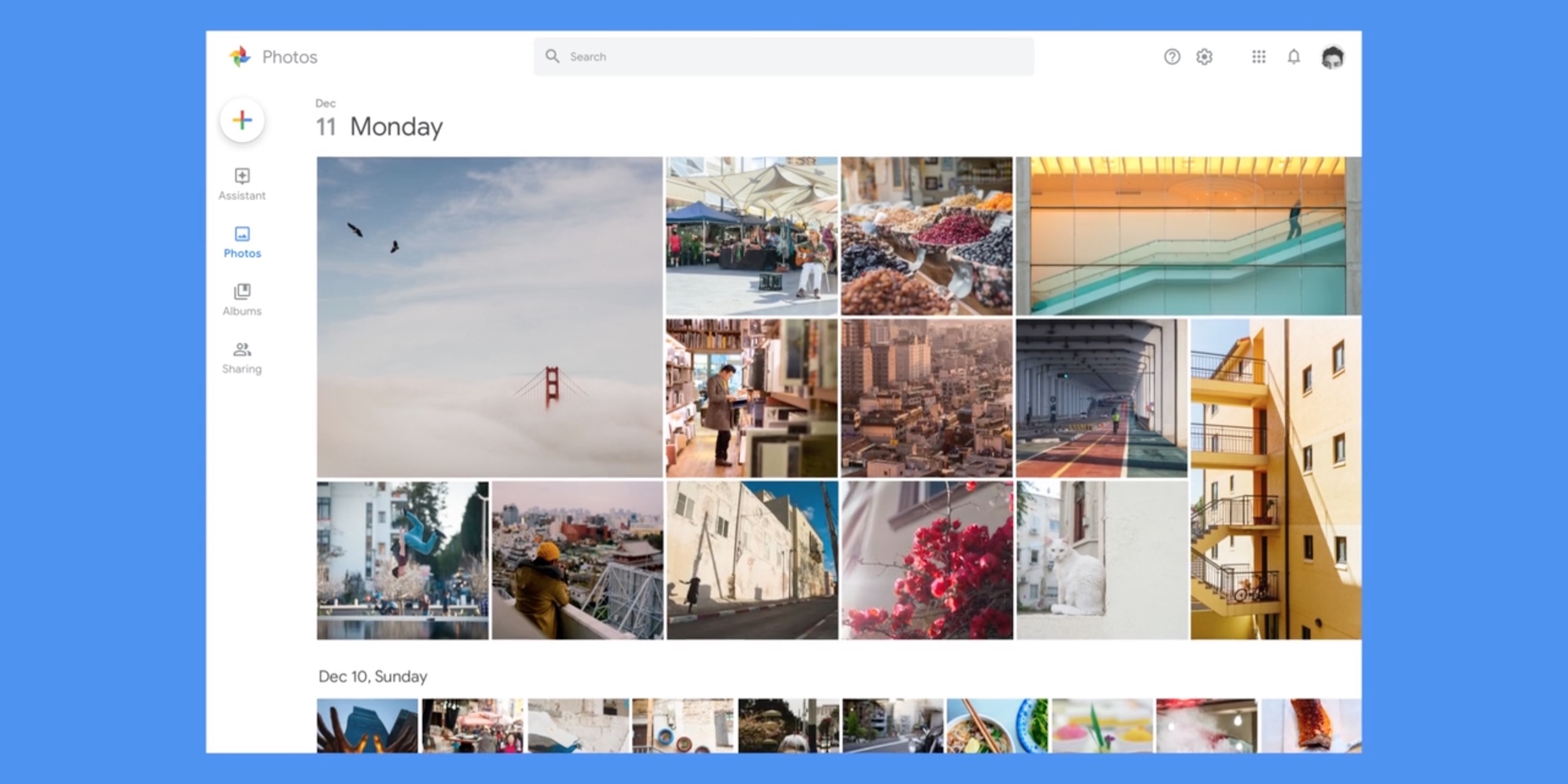
Task: Check notifications using the bell icon
Action: pos(1294,56)
